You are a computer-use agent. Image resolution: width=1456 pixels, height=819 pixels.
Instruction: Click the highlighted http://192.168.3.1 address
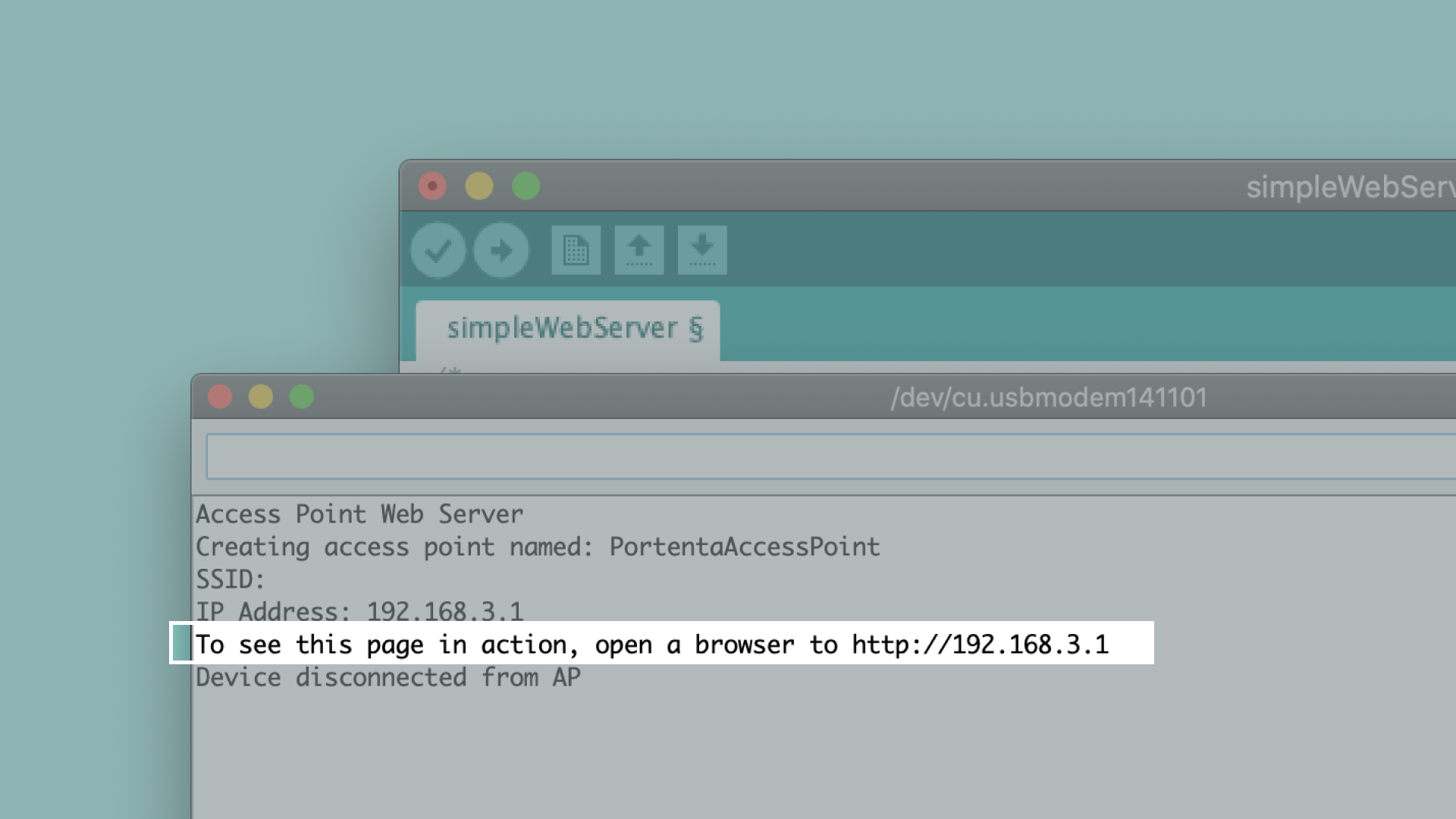click(x=980, y=645)
